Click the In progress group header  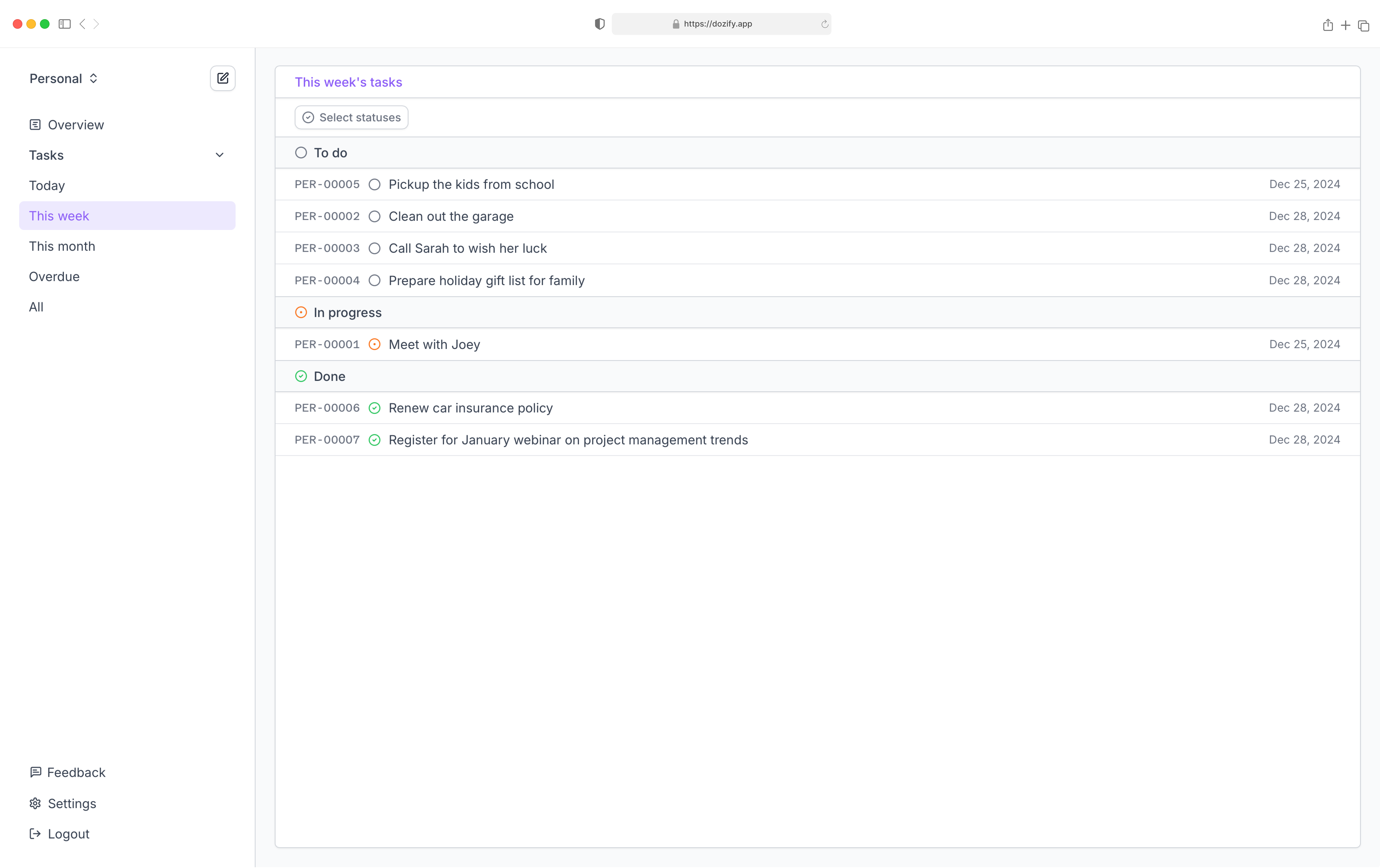point(817,312)
